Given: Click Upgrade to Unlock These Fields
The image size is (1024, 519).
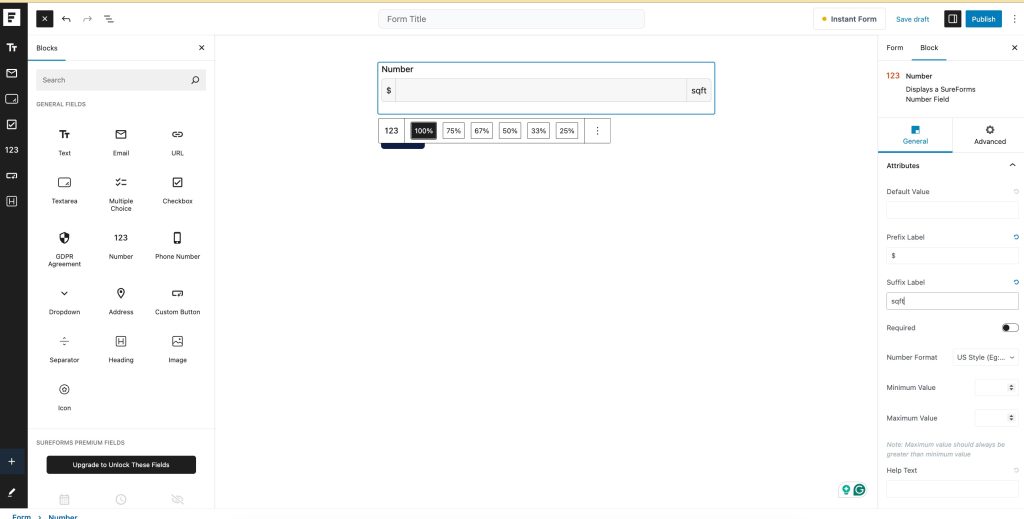Looking at the screenshot, I should (121, 465).
